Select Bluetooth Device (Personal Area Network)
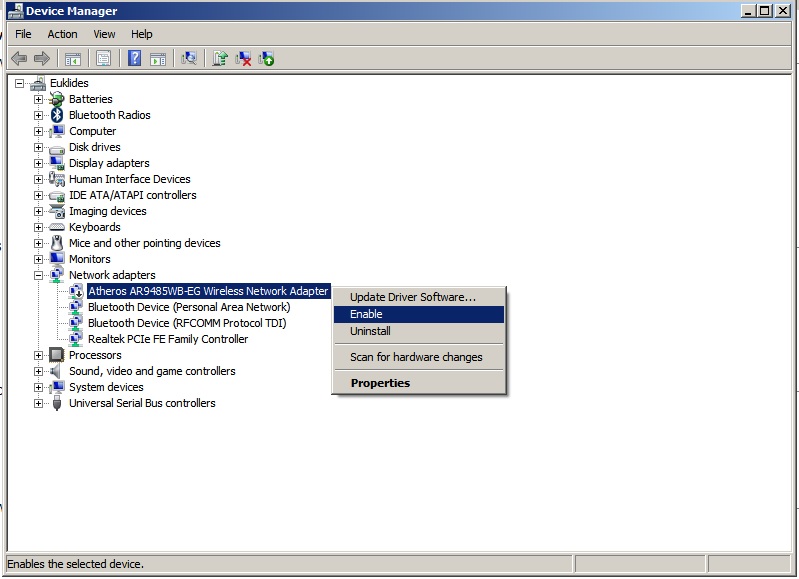 [x=189, y=307]
